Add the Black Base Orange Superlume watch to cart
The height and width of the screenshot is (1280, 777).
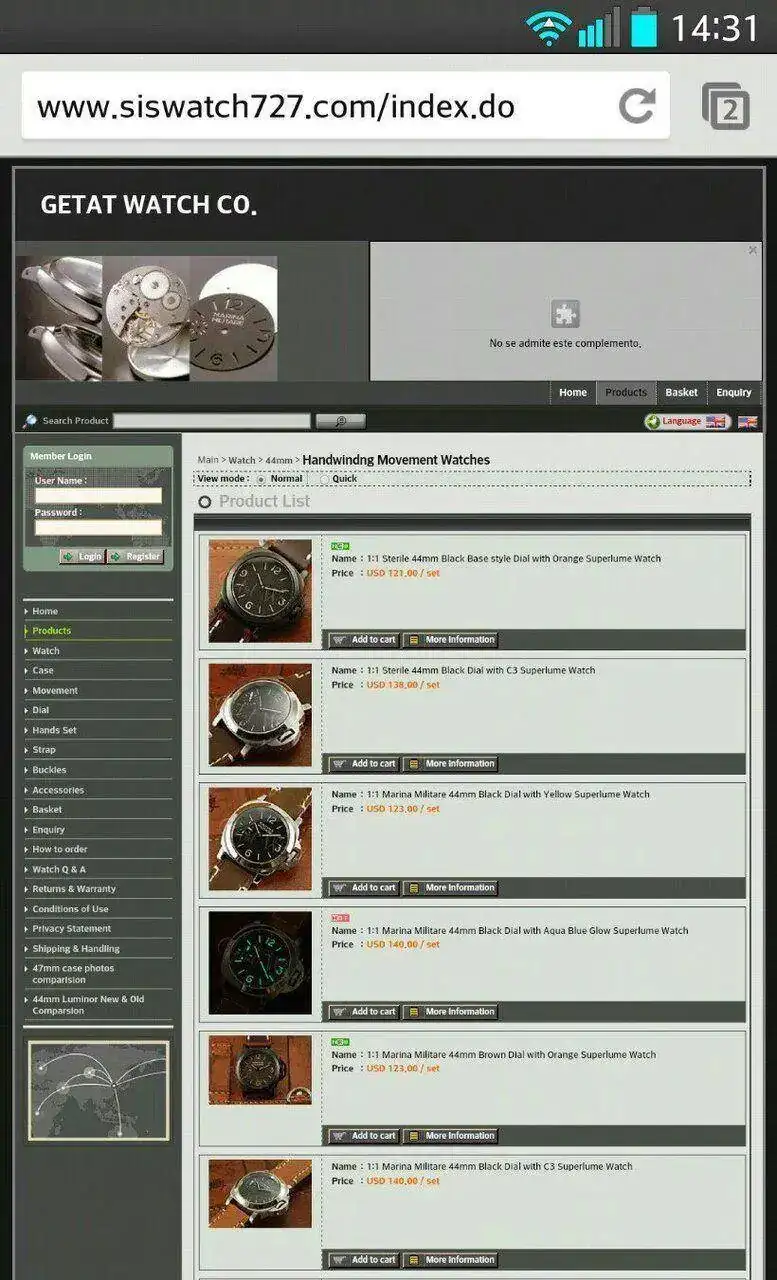click(364, 640)
